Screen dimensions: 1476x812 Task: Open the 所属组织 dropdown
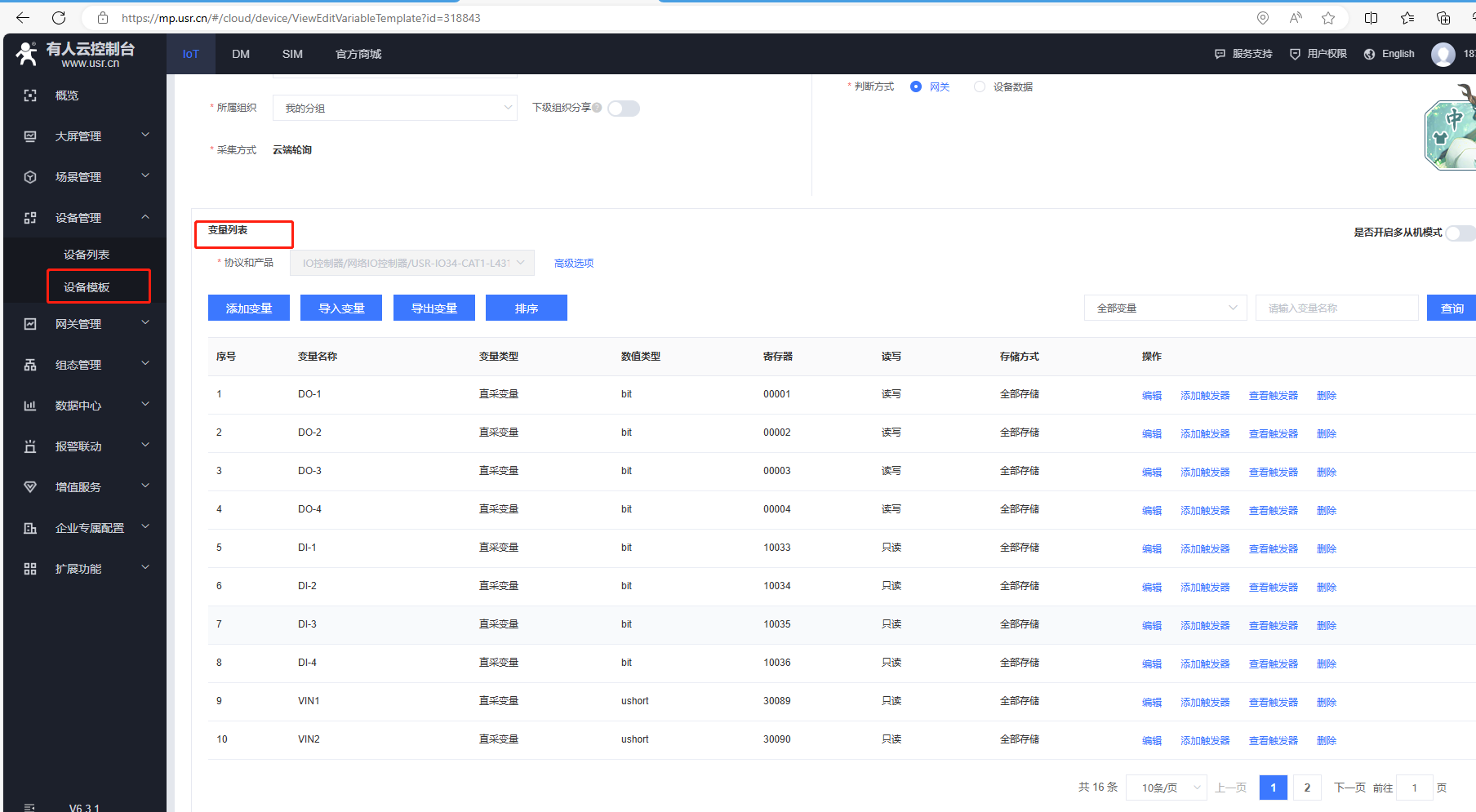point(395,108)
